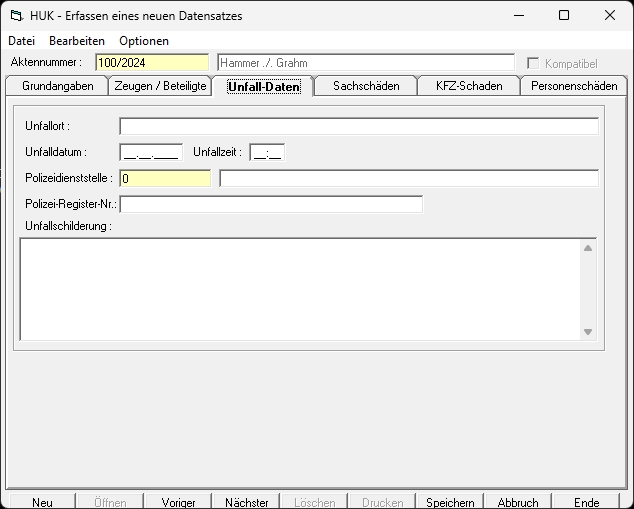The width and height of the screenshot is (634, 509).
Task: Switch to the Grundangaben tab
Action: pos(57,86)
